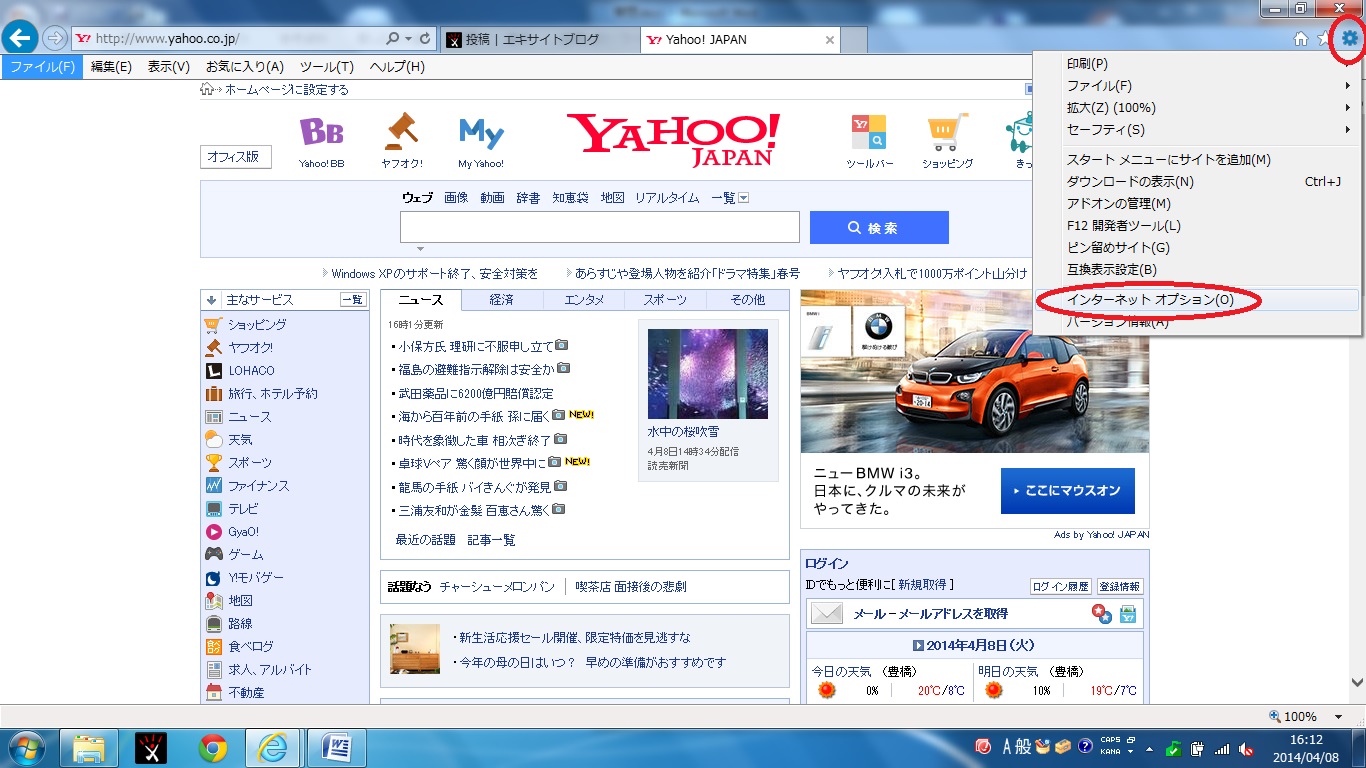Select アドオンの管理(M) menu entry
The height and width of the screenshot is (768, 1366).
click(x=1197, y=204)
